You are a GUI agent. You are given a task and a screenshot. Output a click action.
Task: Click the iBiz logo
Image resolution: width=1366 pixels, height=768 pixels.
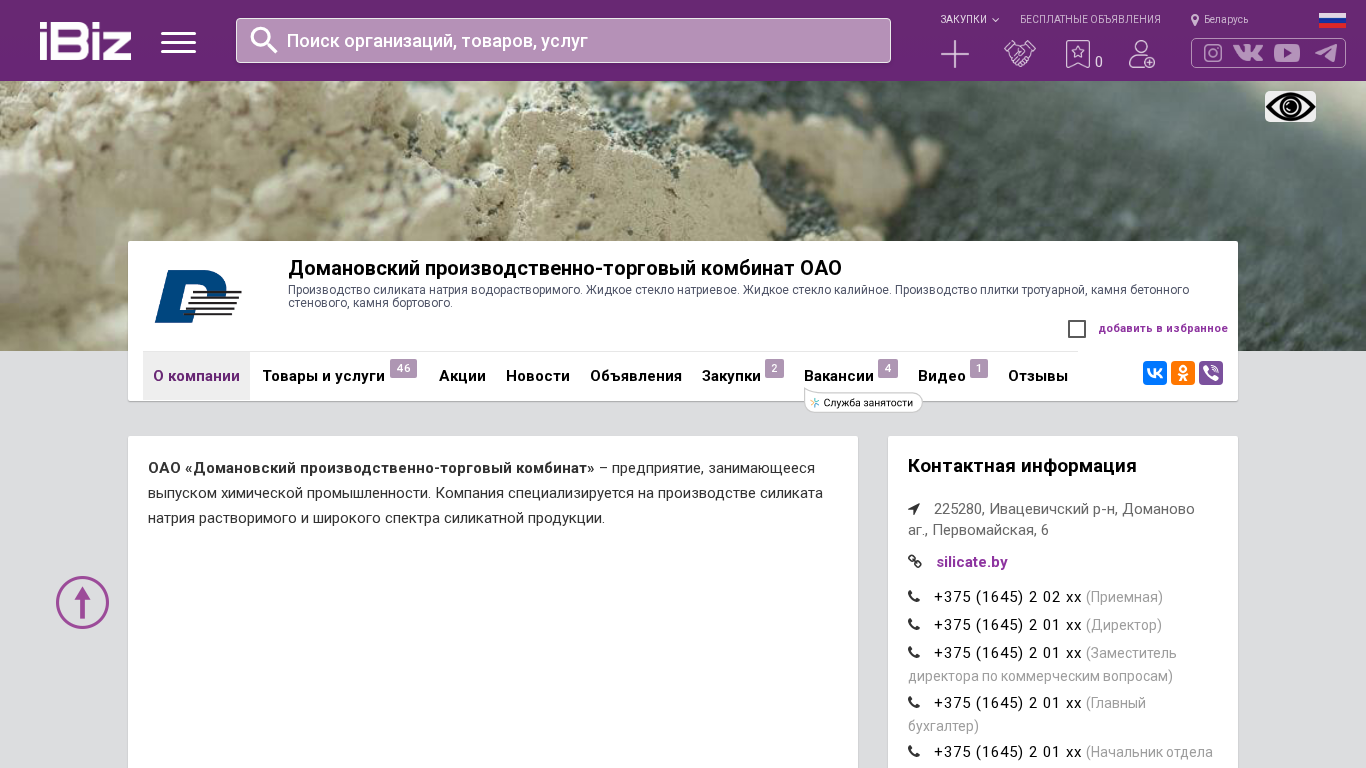[85, 41]
